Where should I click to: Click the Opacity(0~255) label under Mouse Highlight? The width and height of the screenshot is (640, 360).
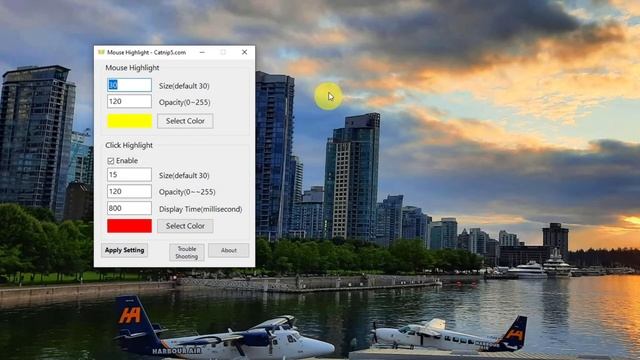coord(184,102)
